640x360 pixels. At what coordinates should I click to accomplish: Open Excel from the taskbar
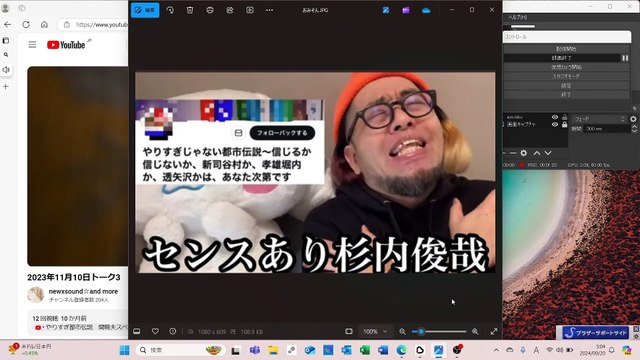pyautogui.click(x=364, y=350)
